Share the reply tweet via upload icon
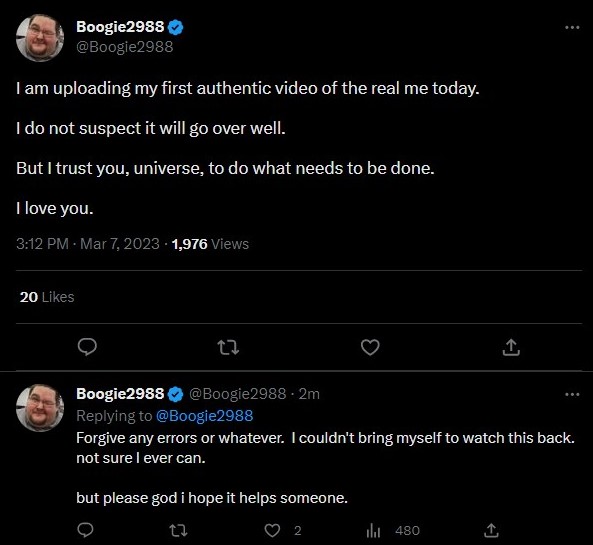Viewport: 593px width, 545px height. pos(491,530)
